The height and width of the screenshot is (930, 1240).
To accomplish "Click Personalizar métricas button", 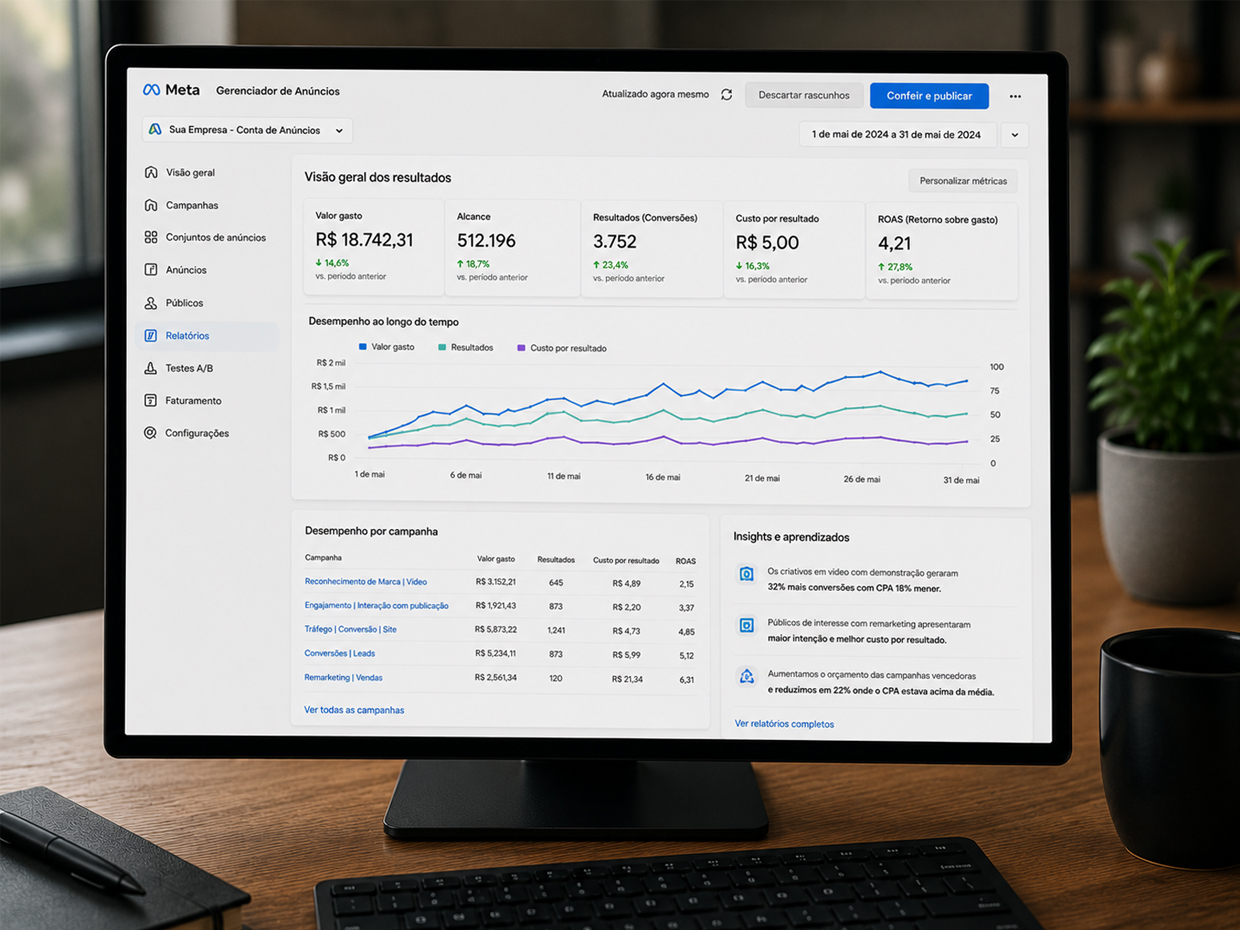I will click(963, 181).
